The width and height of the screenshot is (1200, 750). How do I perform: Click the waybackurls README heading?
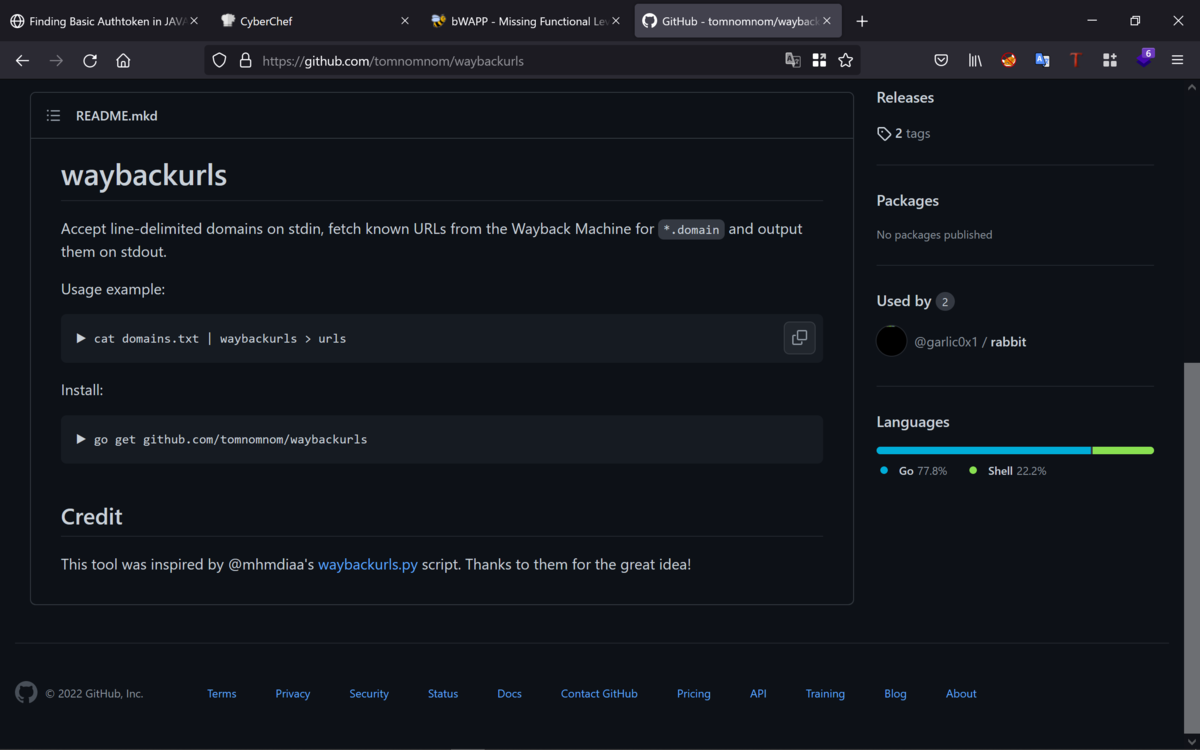(144, 175)
